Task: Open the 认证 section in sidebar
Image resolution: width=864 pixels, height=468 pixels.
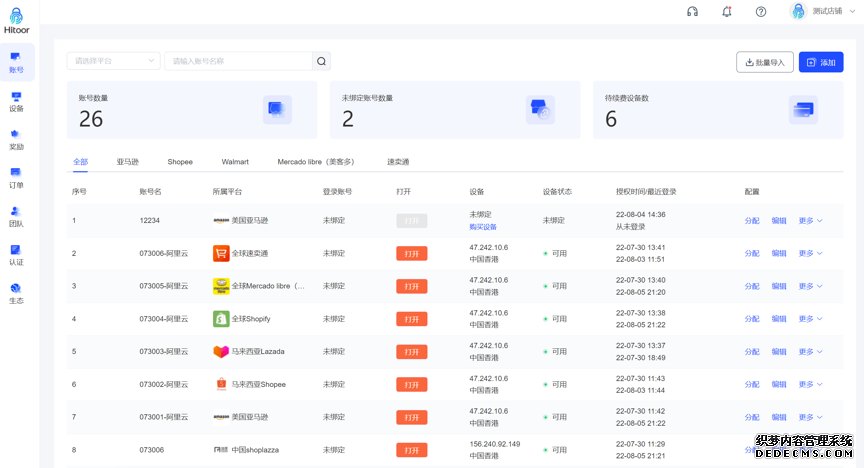Action: [x=16, y=255]
